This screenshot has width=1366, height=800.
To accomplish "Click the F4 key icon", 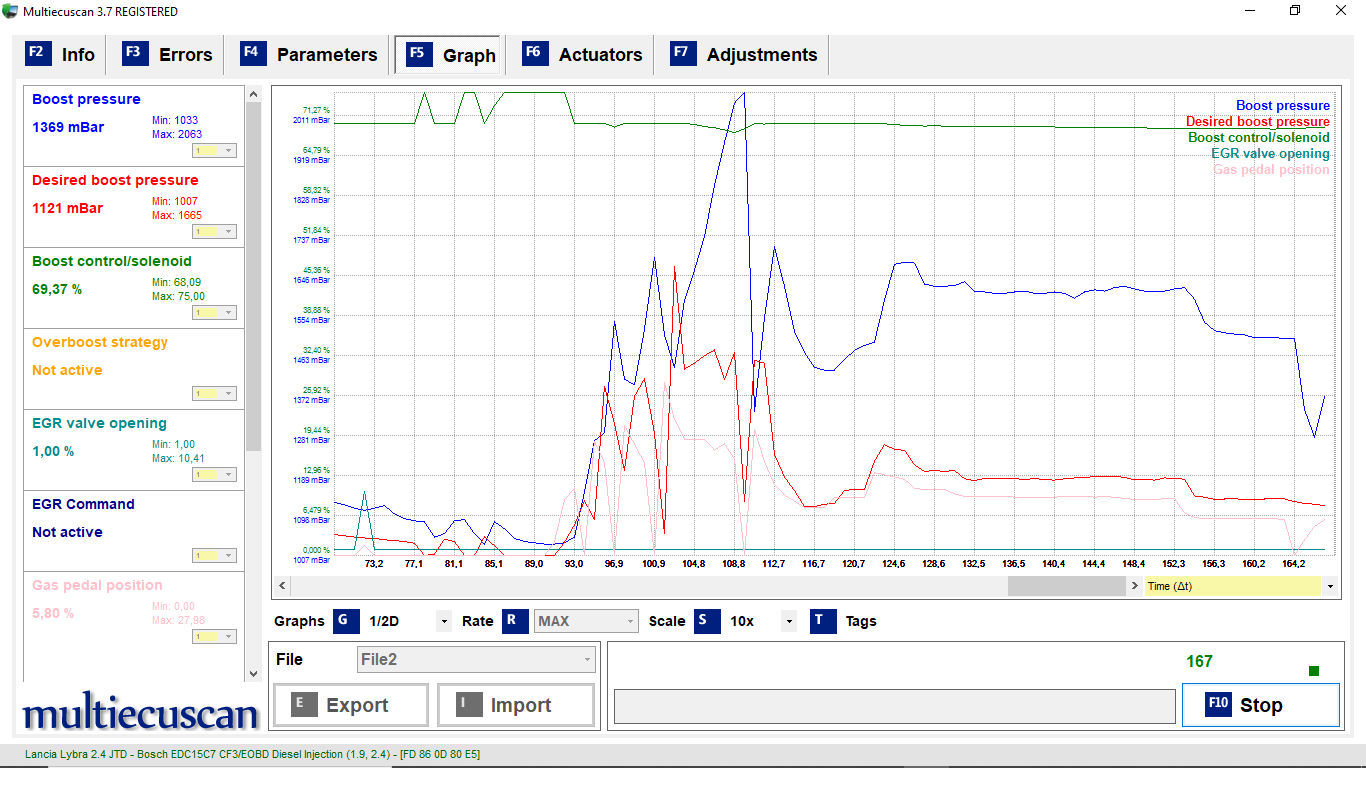I will coord(254,54).
